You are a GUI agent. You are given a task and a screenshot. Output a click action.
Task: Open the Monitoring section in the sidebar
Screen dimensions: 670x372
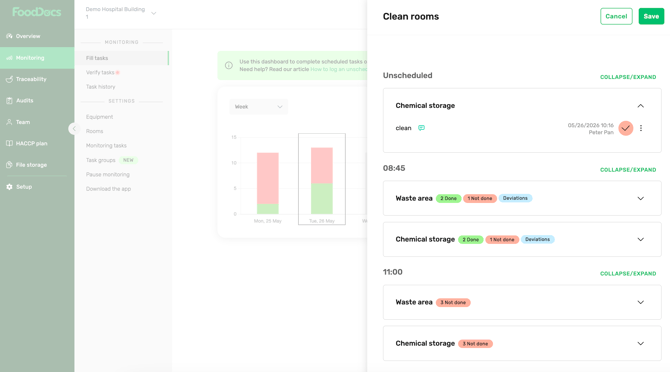pos(37,58)
